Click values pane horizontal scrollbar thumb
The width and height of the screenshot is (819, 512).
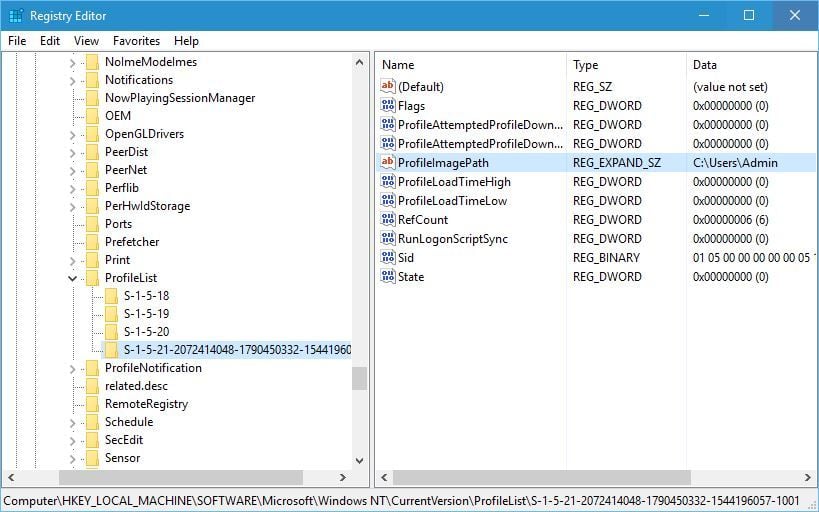(542, 478)
